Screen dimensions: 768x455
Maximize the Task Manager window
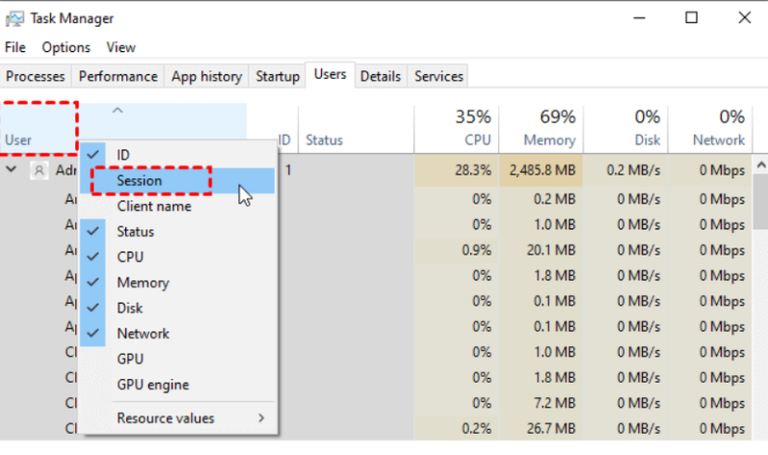[691, 18]
